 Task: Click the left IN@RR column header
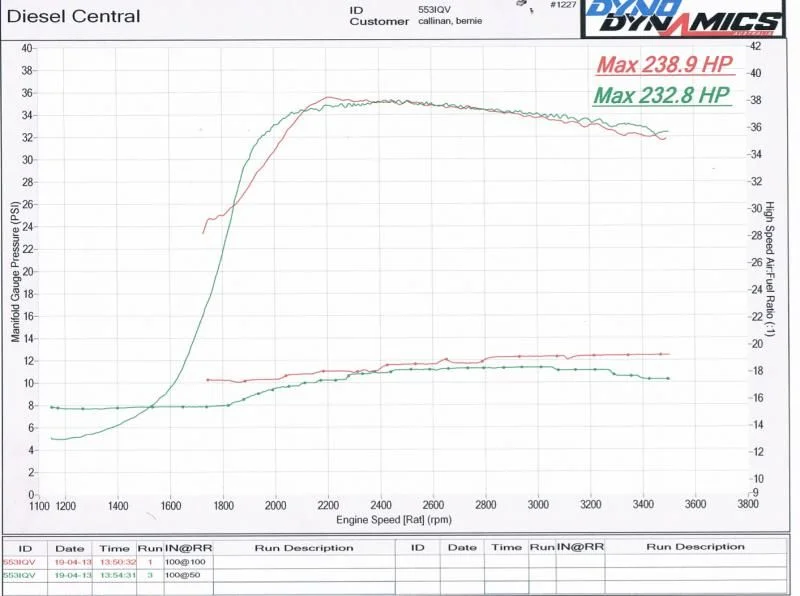point(187,548)
